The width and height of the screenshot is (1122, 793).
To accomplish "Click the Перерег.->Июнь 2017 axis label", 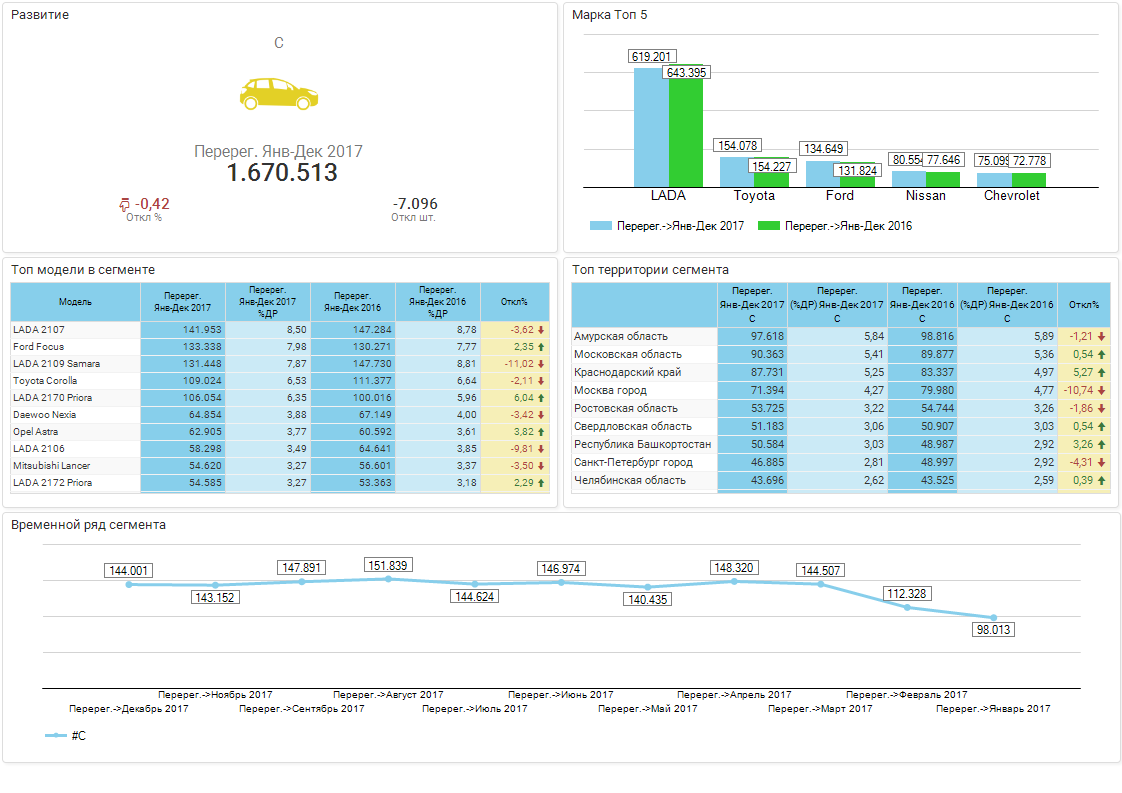I will pos(561,694).
